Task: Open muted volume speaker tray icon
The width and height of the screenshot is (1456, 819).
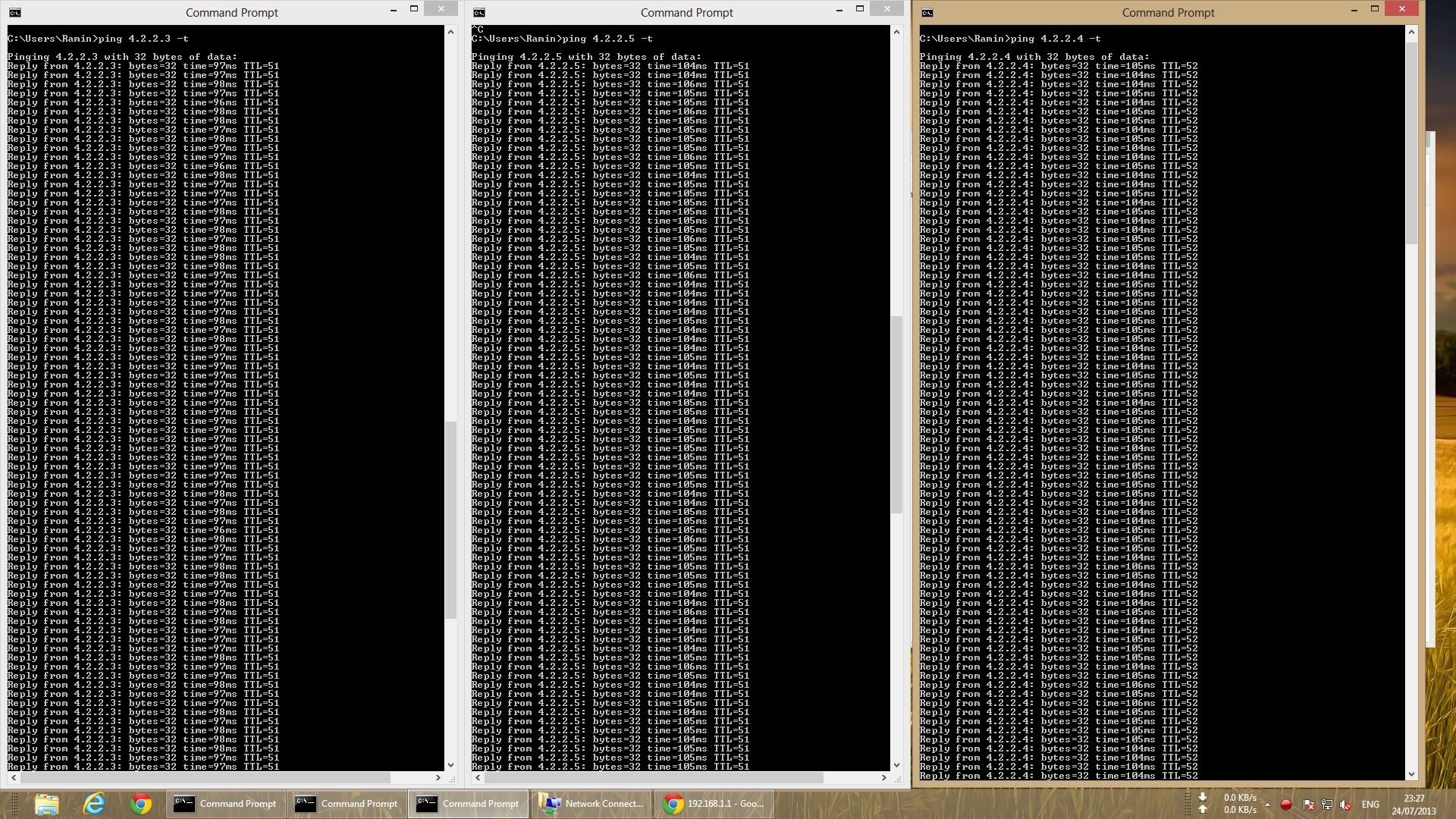Action: (1345, 805)
